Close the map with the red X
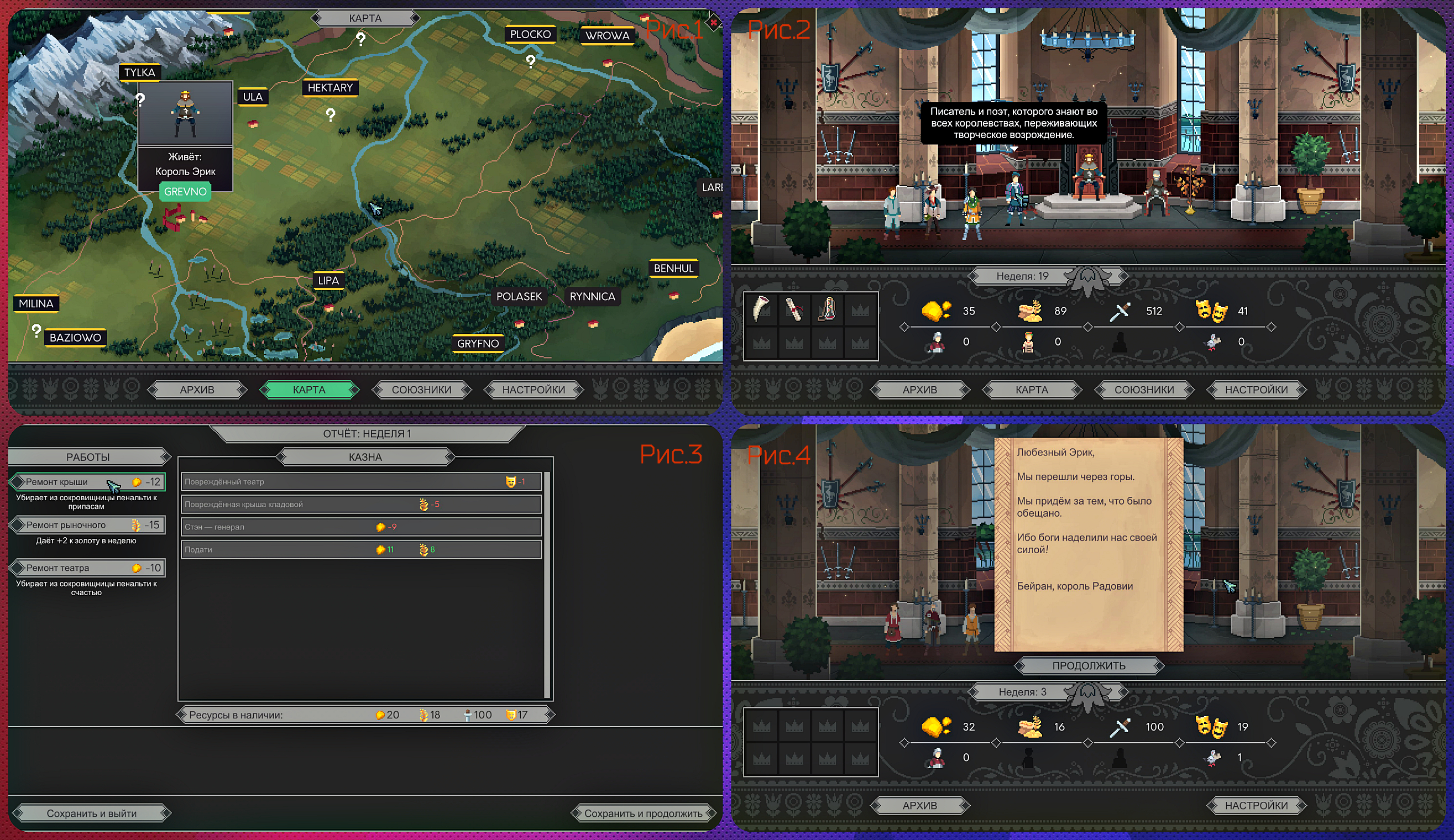The height and width of the screenshot is (840, 1454). 714,23
